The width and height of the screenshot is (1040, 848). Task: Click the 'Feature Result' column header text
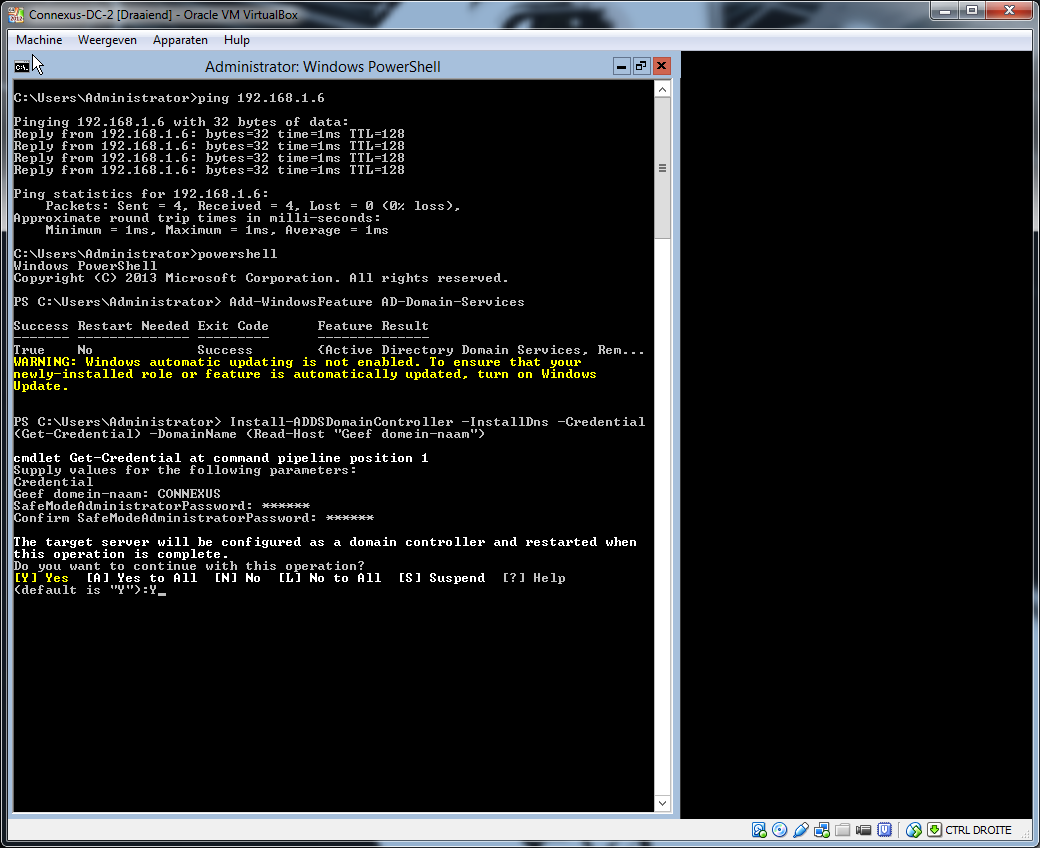[x=373, y=326]
